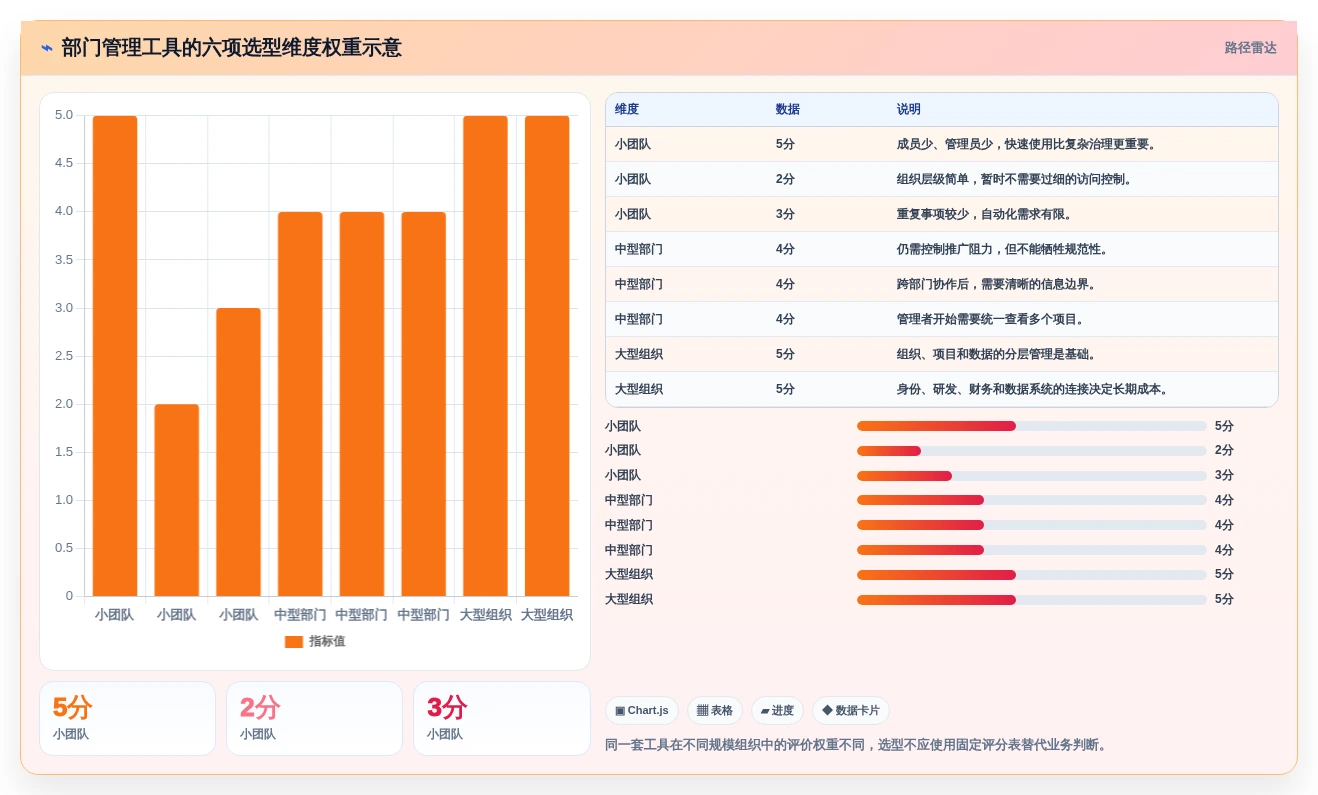
Task: Click the title 部门管理工具的六项选型维度权重示意
Action: [231, 48]
